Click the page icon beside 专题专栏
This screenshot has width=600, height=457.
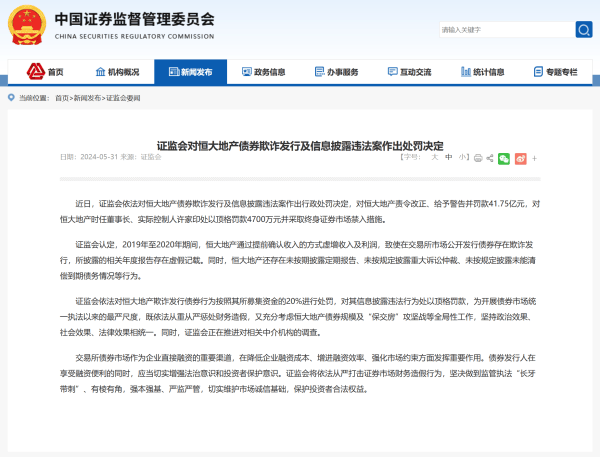pos(538,72)
